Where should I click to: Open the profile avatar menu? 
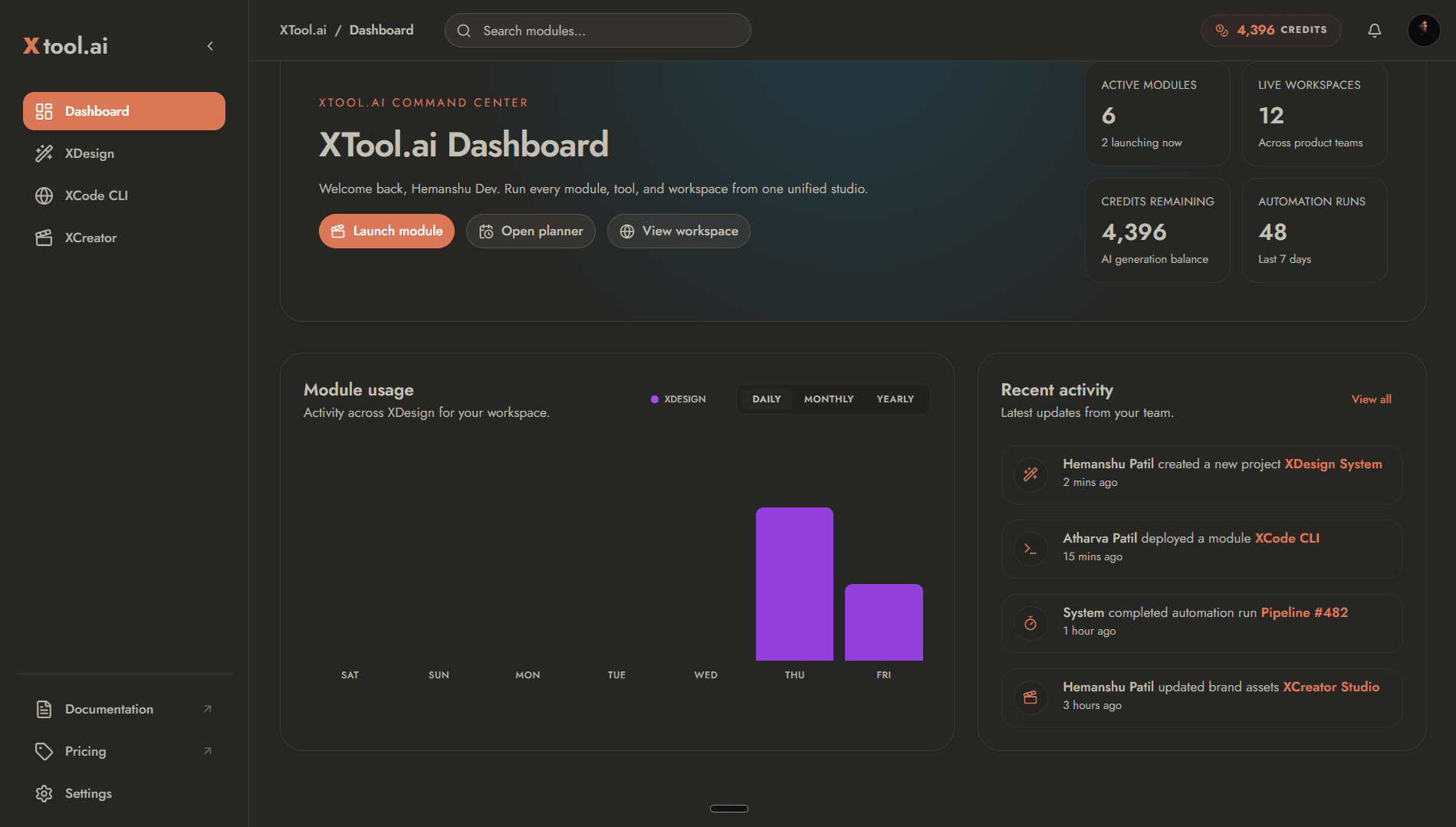tap(1423, 30)
